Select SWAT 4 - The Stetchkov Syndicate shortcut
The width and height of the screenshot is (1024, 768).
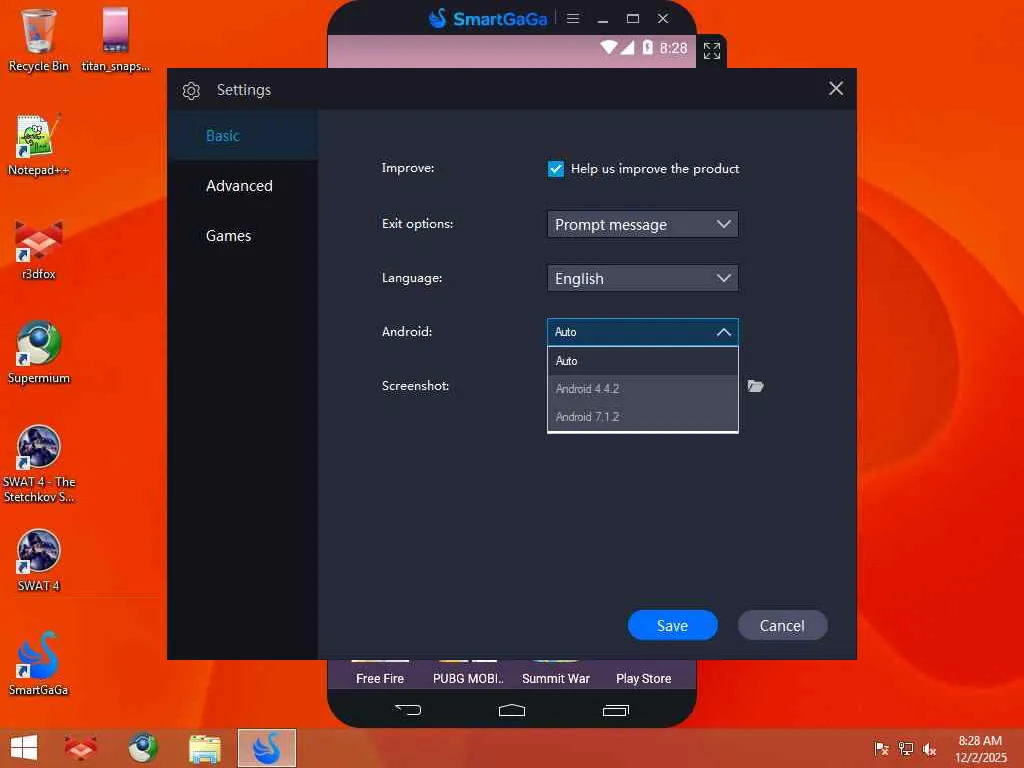pos(39,464)
